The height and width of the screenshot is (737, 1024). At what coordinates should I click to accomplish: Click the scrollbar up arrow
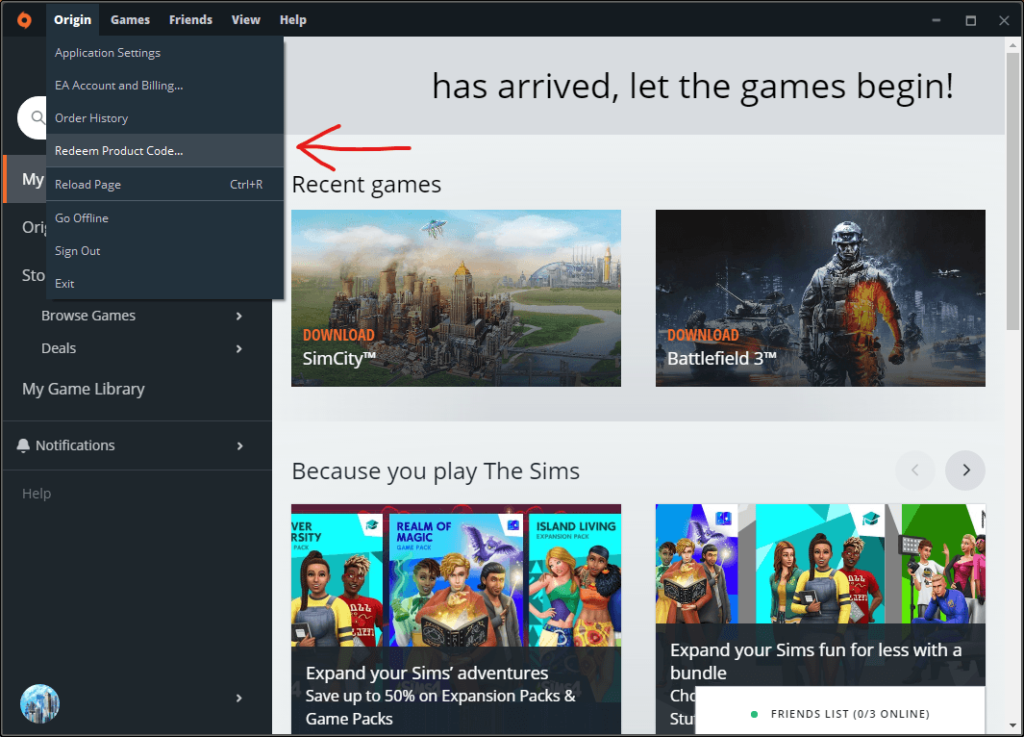[1012, 45]
